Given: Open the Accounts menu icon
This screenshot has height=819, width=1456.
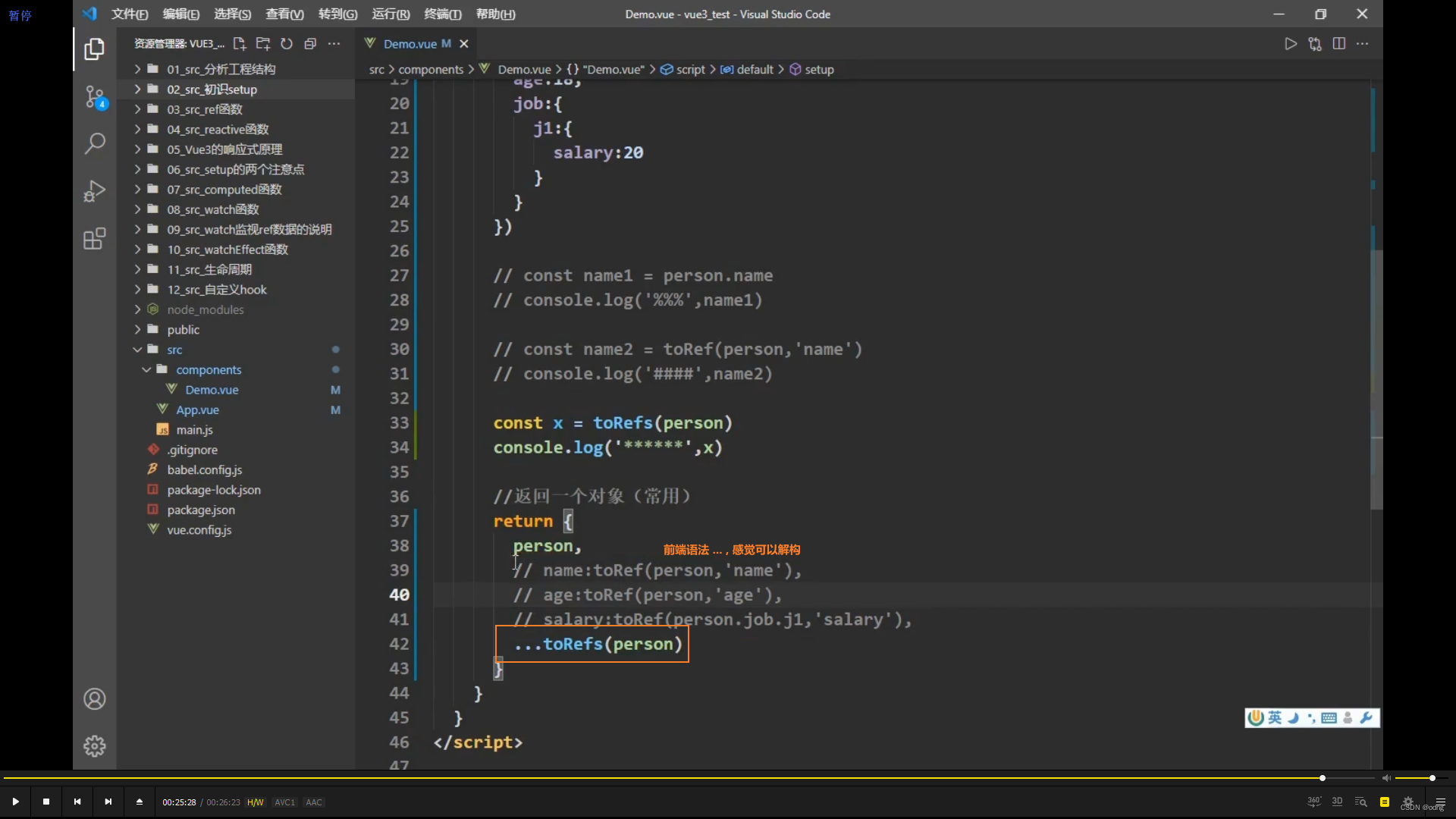Looking at the screenshot, I should (x=95, y=698).
